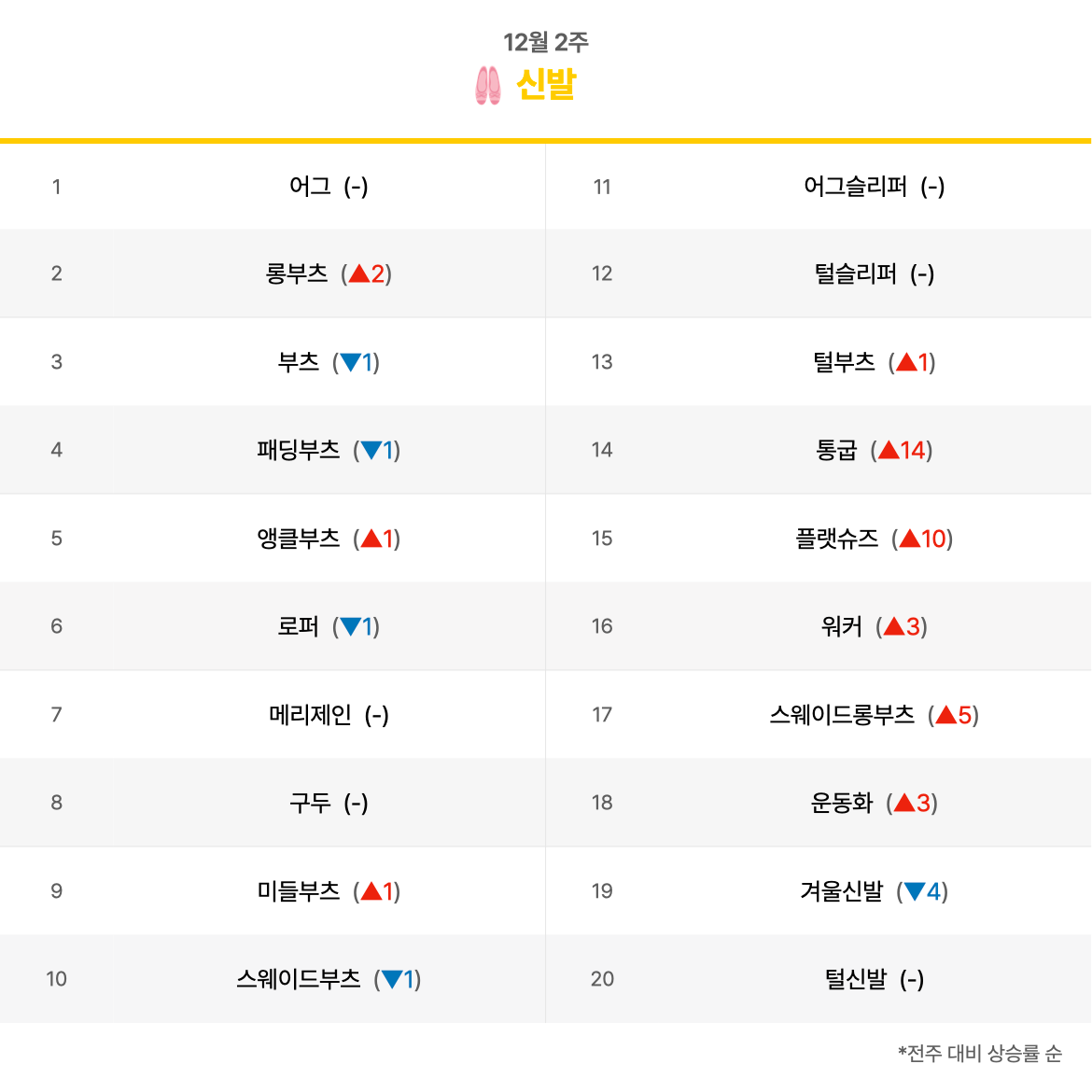Screen dimensions: 1092x1092
Task: Select the 어그 keyword ranked first
Action: click(310, 186)
